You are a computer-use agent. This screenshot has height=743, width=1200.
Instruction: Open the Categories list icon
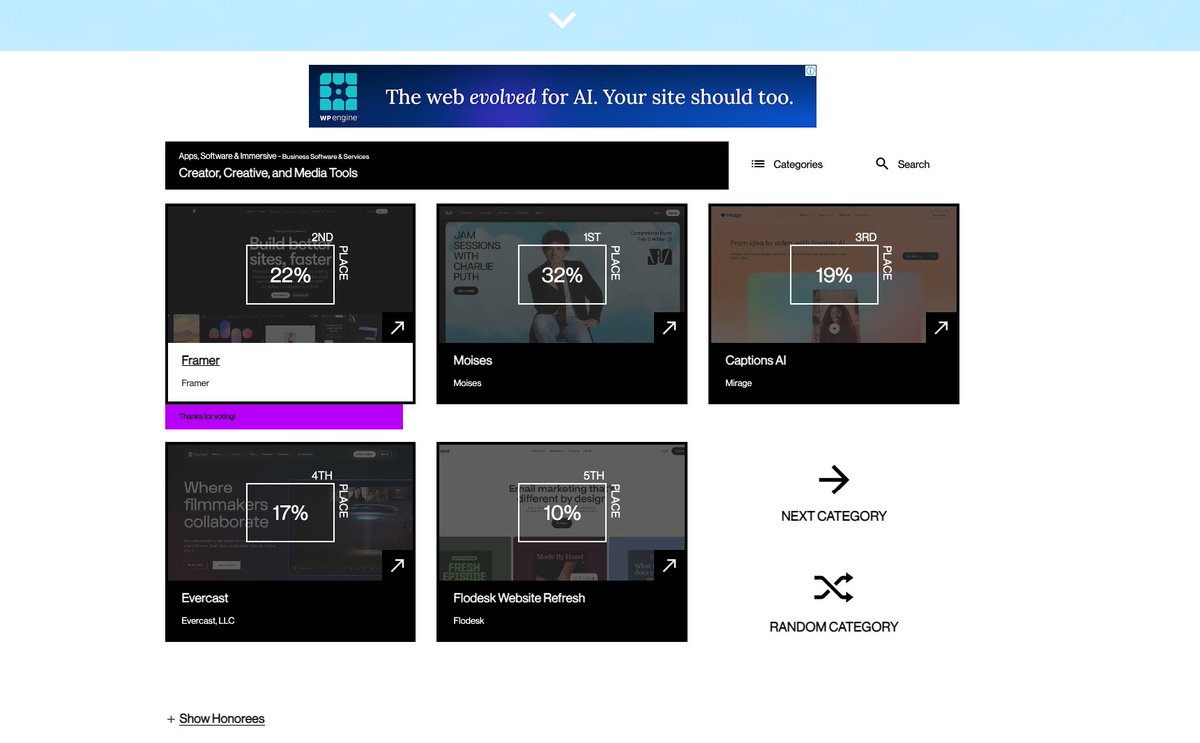click(758, 164)
